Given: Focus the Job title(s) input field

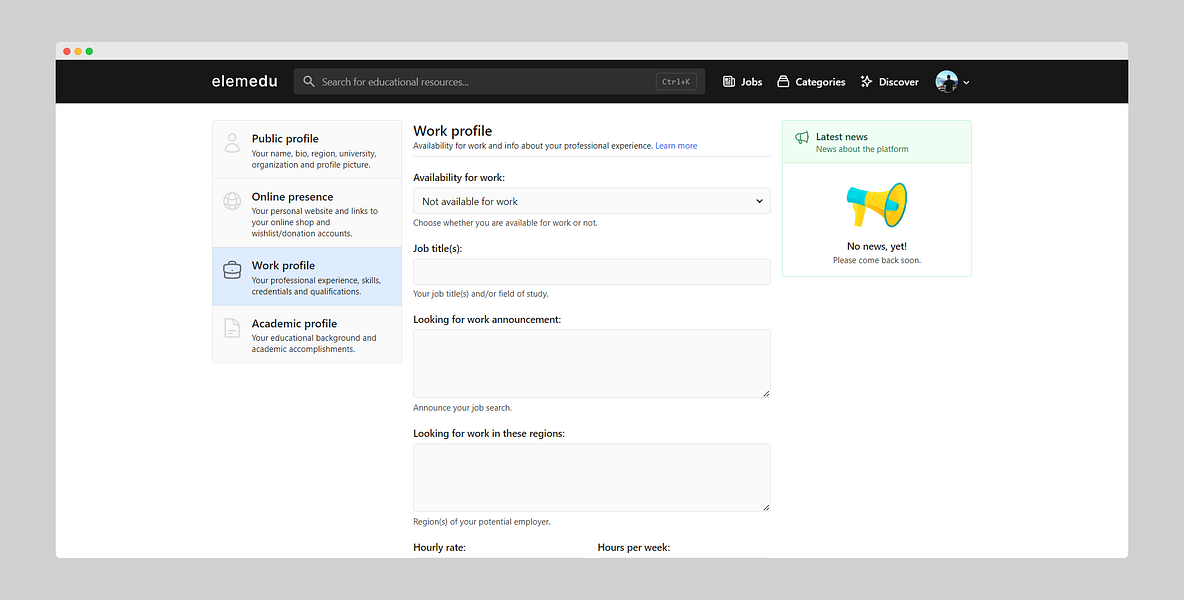Looking at the screenshot, I should (x=591, y=272).
